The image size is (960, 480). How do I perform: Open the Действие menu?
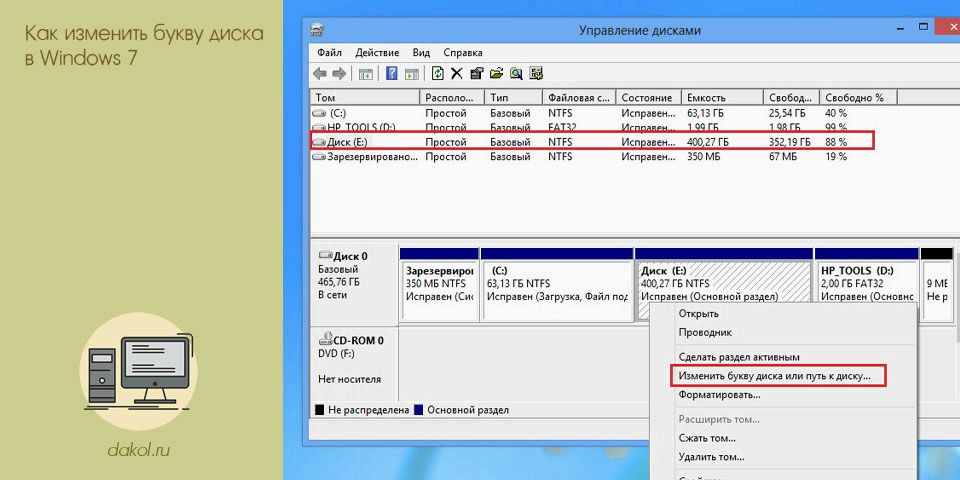(377, 53)
